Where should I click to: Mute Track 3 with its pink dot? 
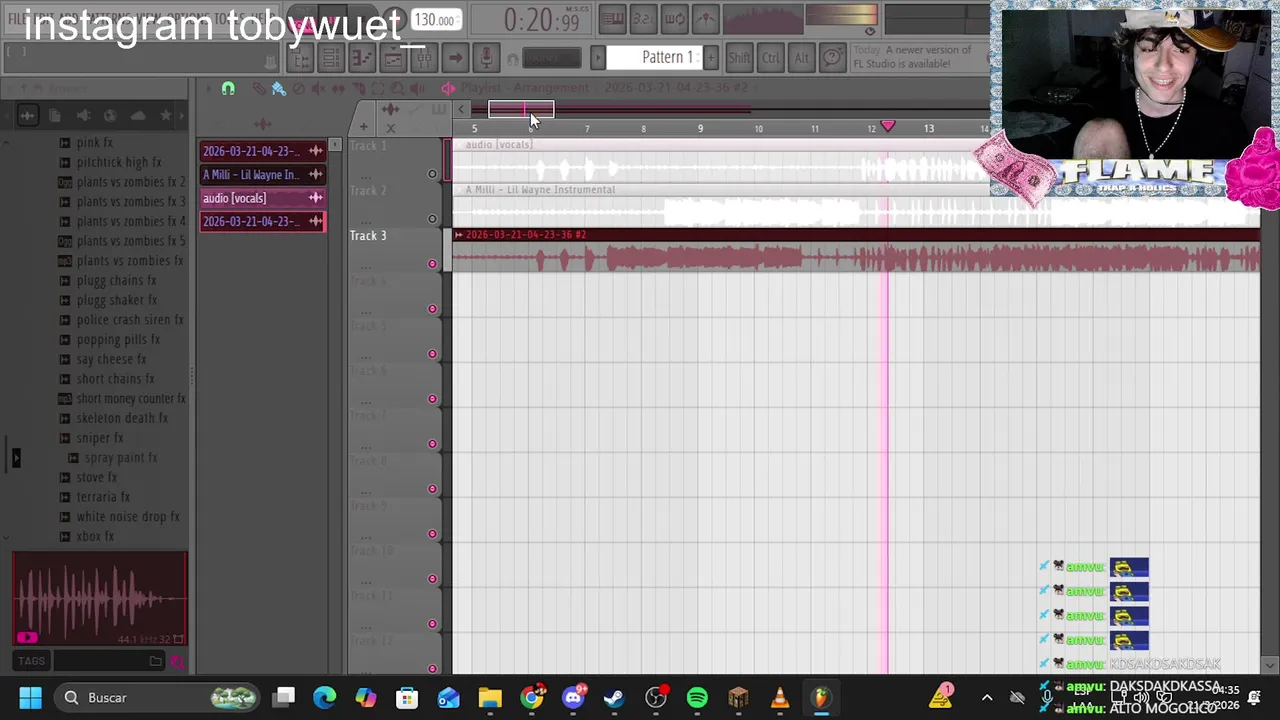pos(432,264)
